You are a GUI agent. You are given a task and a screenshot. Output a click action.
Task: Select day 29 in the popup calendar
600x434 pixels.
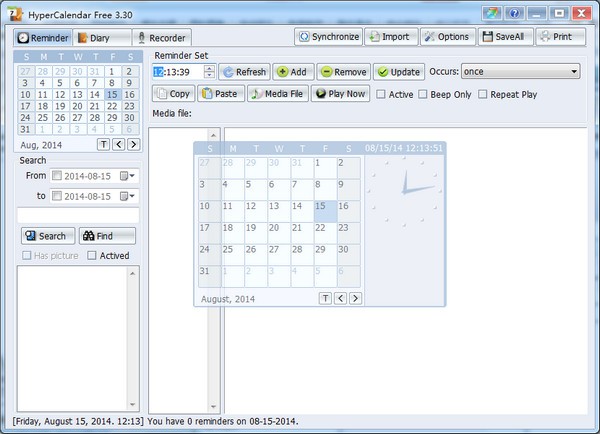point(325,255)
